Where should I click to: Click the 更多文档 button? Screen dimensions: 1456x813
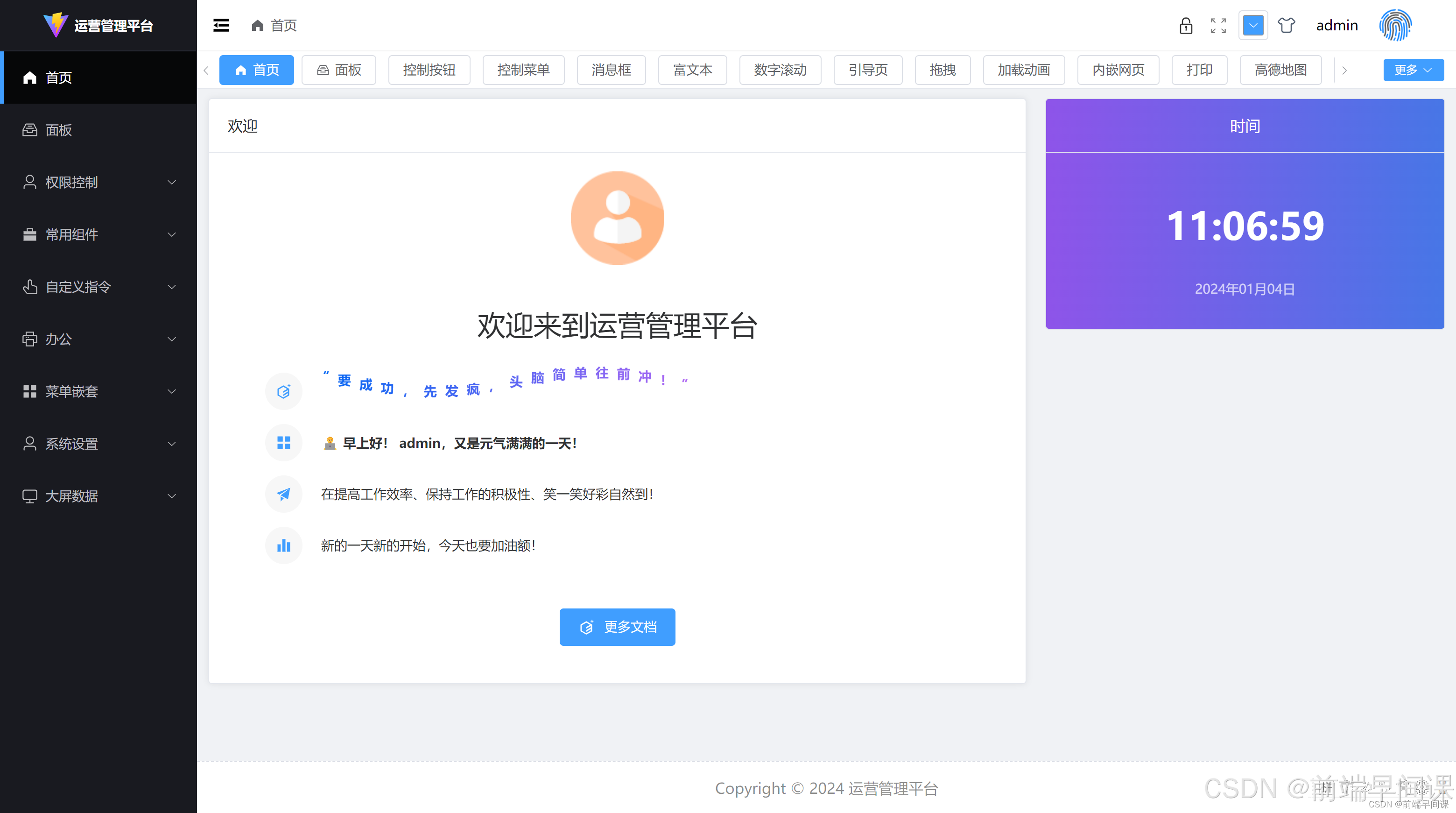(617, 627)
